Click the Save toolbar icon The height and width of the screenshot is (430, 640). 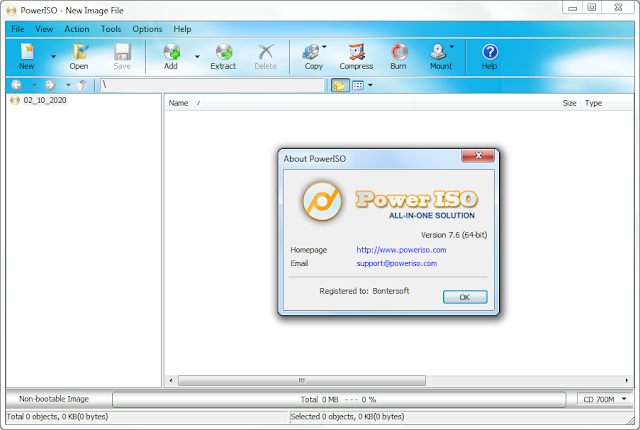point(122,52)
